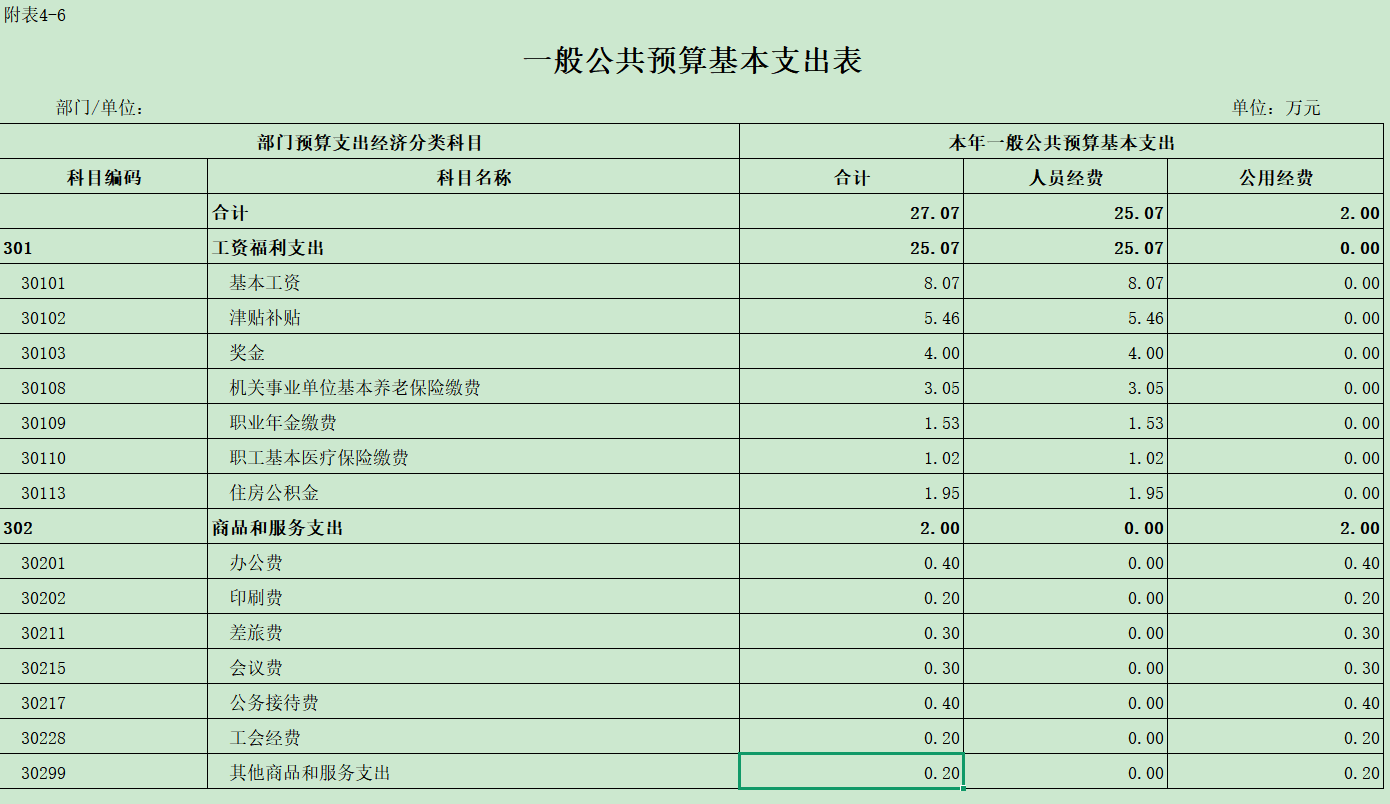Image resolution: width=1390 pixels, height=804 pixels.
Task: Click the code cell 30202
Action: 104,597
